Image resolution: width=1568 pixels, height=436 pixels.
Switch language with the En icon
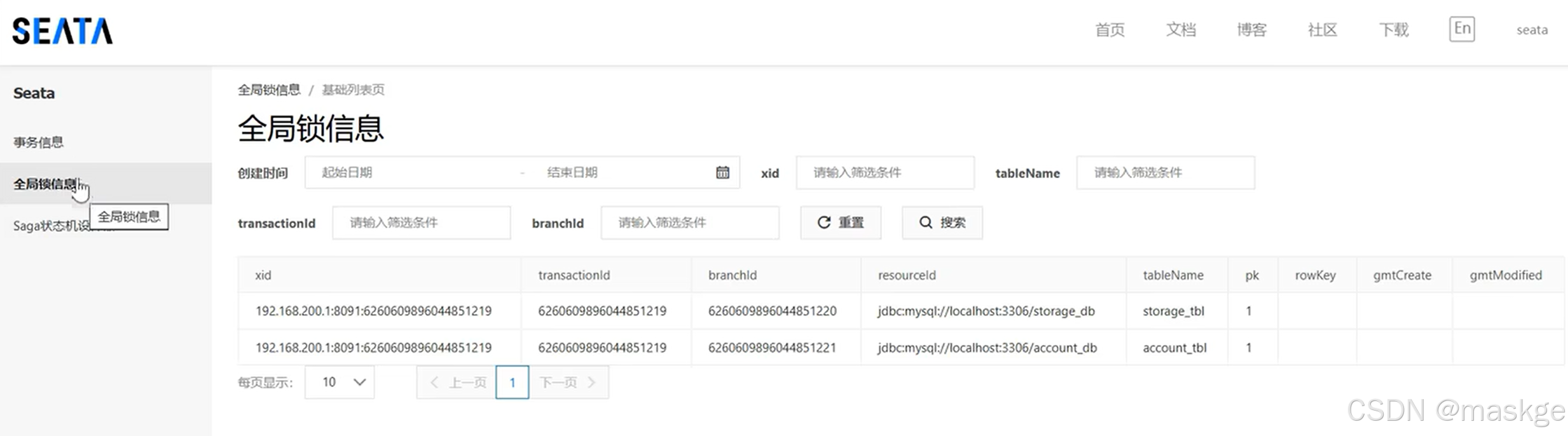(1462, 29)
